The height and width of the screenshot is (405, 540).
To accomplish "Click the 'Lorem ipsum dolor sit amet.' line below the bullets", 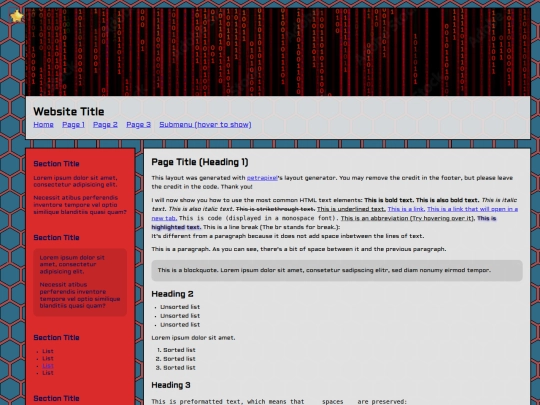I will pyautogui.click(x=193, y=338).
